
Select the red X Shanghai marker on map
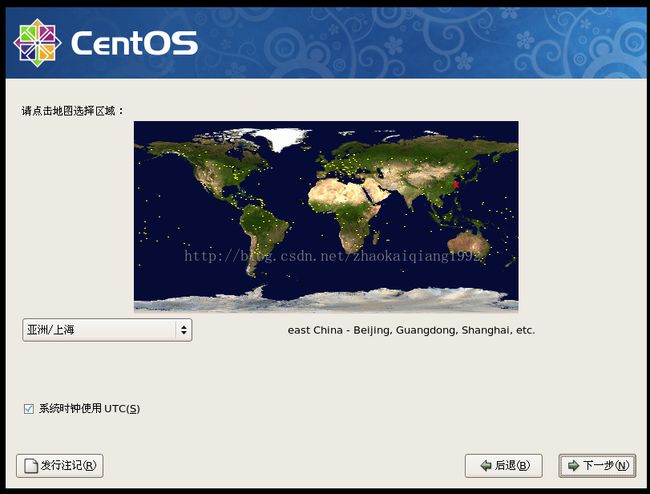coord(456,184)
